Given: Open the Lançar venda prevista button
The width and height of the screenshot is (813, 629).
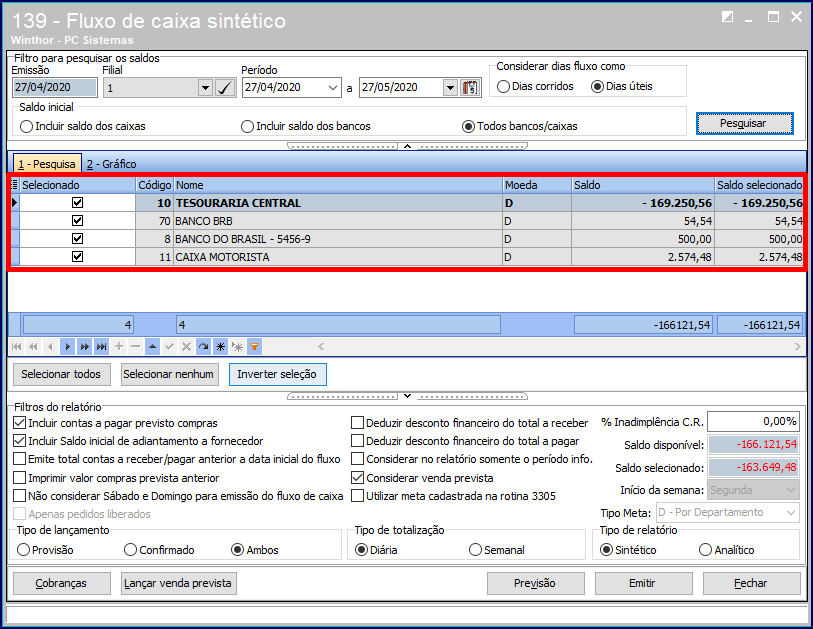Looking at the screenshot, I should [178, 583].
